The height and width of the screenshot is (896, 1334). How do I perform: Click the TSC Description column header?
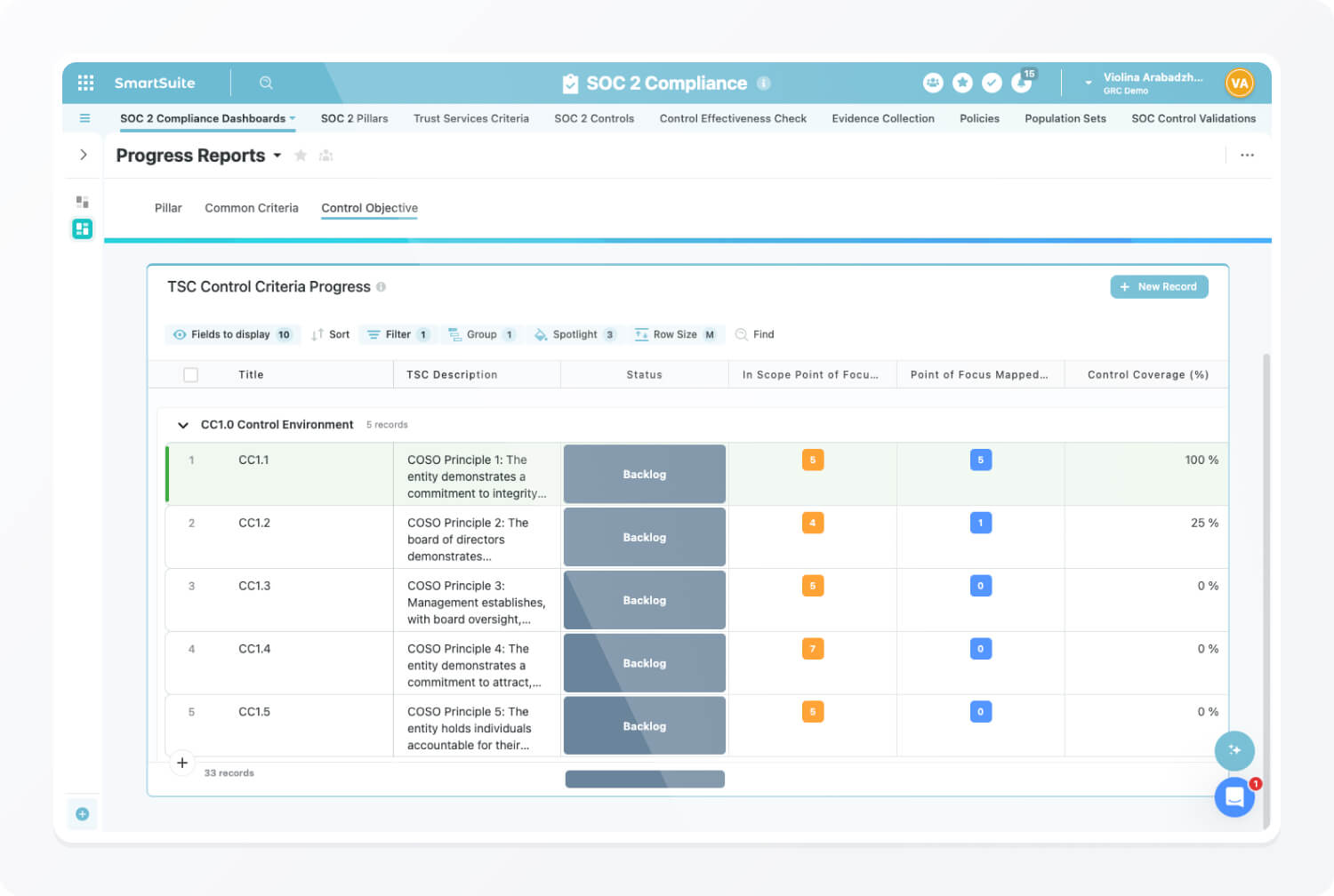[477, 374]
